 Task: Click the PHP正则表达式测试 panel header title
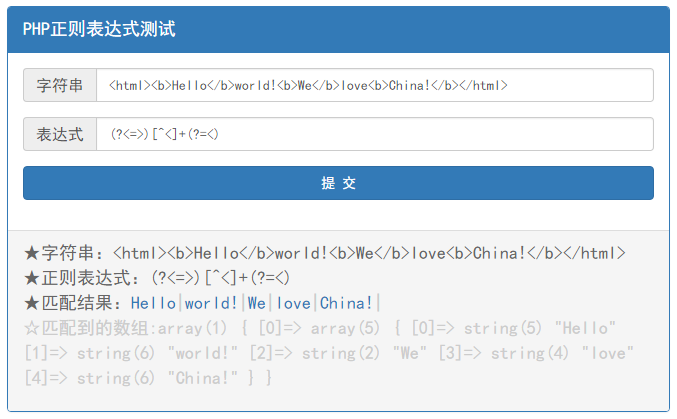(x=99, y=29)
